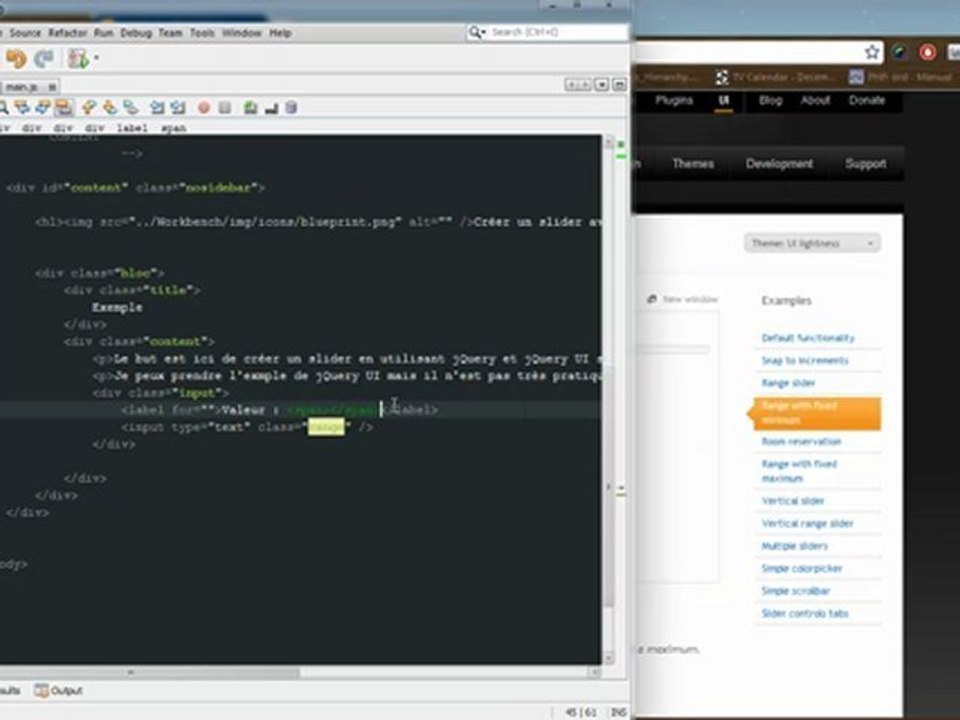Open the Theme: UI lightness dropdown
The height and width of the screenshot is (720, 960).
pyautogui.click(x=812, y=243)
